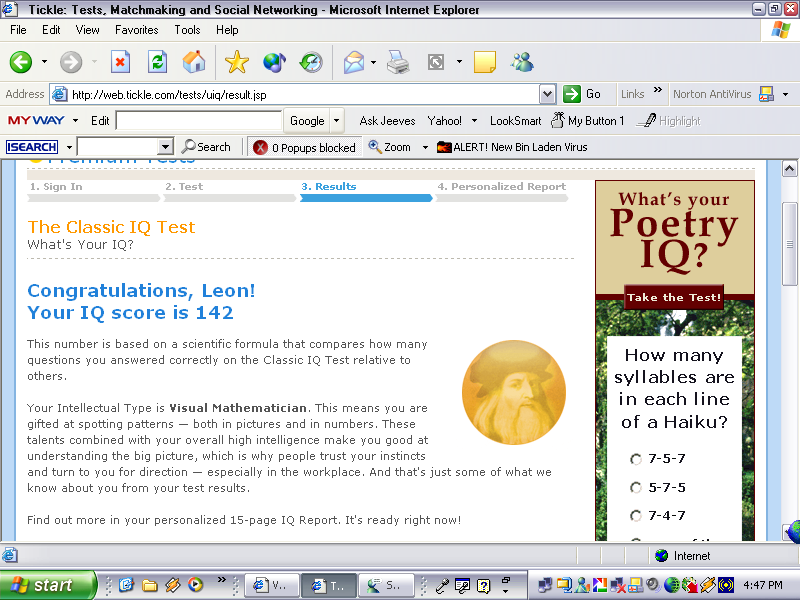This screenshot has width=800, height=600.
Task: Open the History clock icon
Action: pyautogui.click(x=311, y=62)
